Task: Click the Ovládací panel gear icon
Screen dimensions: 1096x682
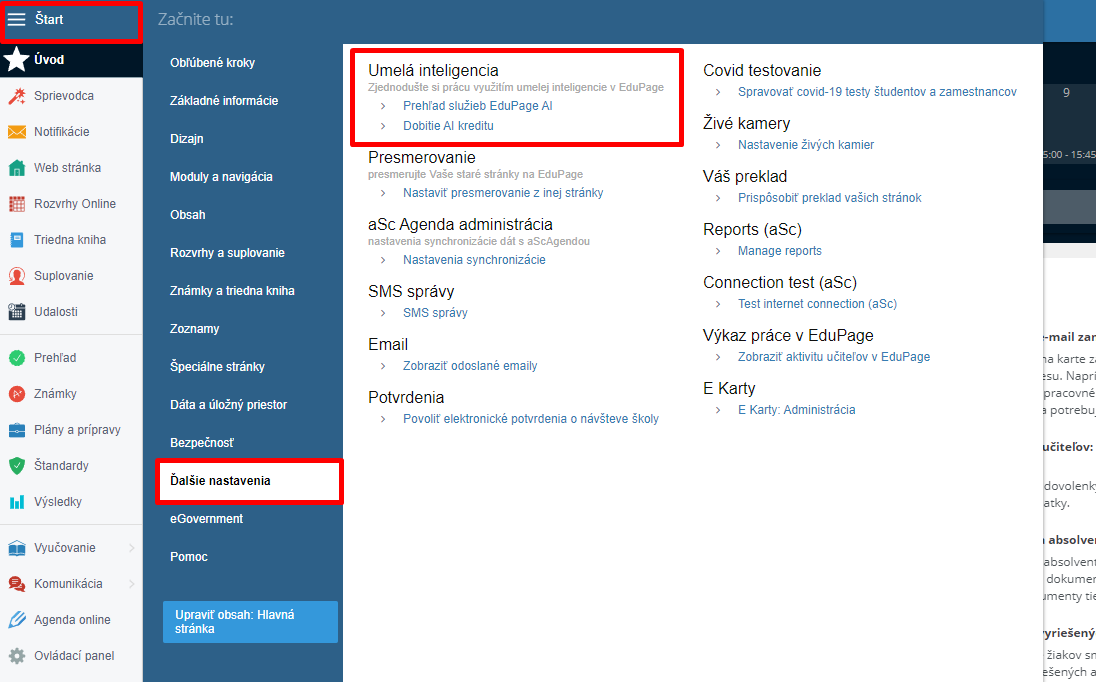Action: coord(17,656)
